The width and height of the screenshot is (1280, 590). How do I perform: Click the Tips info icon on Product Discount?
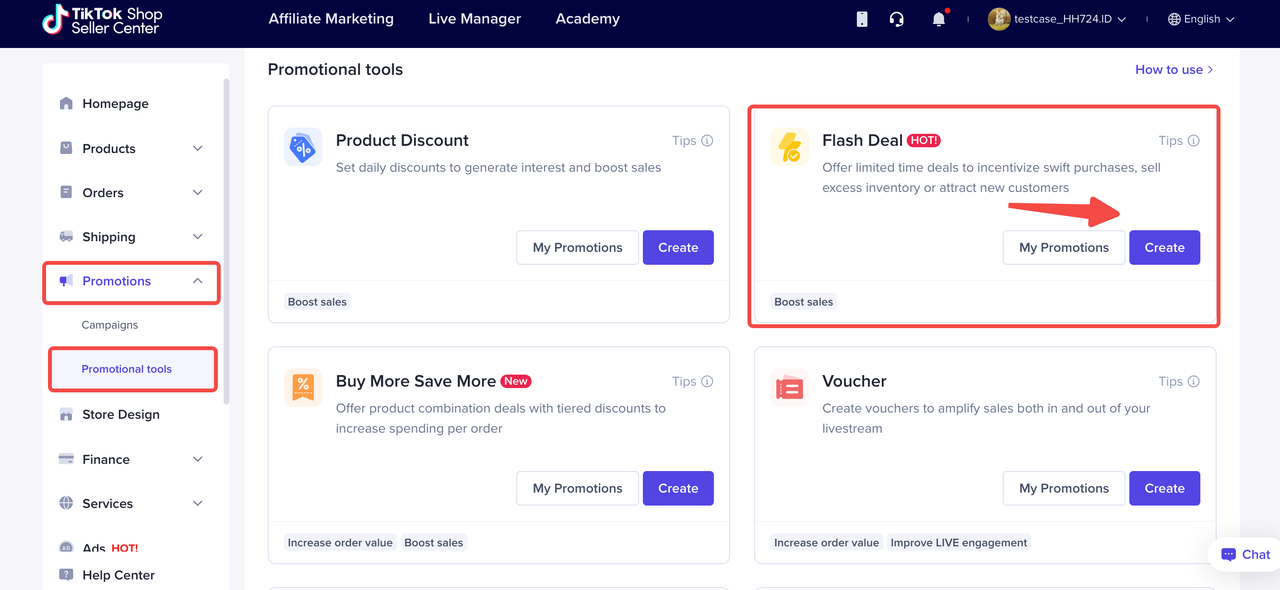pyautogui.click(x=707, y=141)
